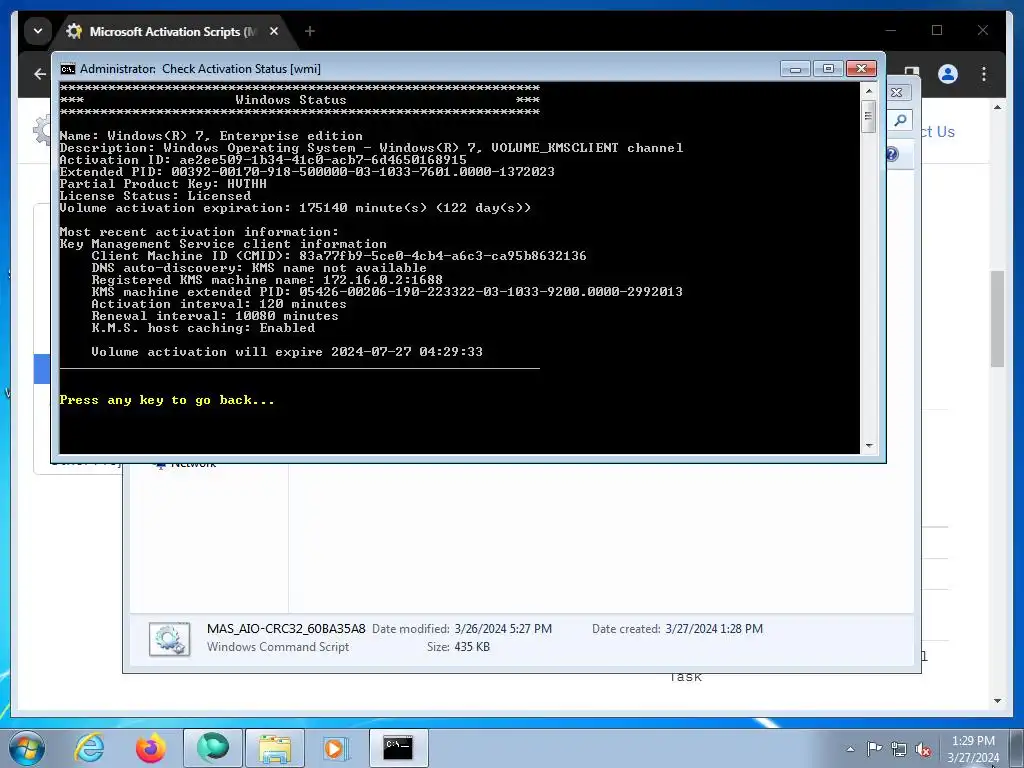Viewport: 1024px width, 768px height.
Task: Click the console vertical scrollbar thumb
Action: pos(868,117)
